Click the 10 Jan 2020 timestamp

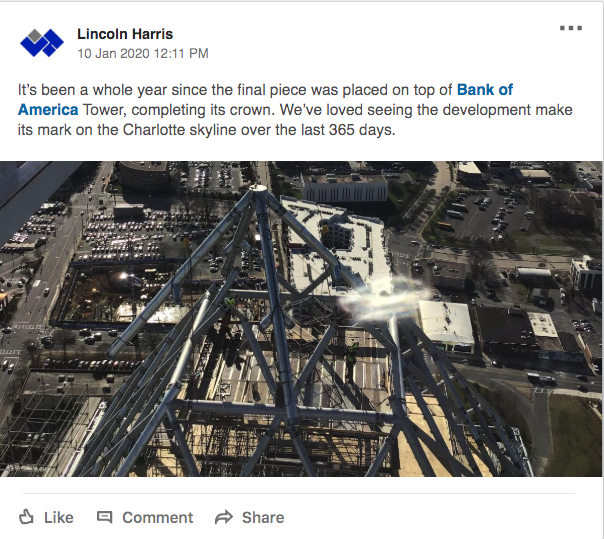click(143, 53)
